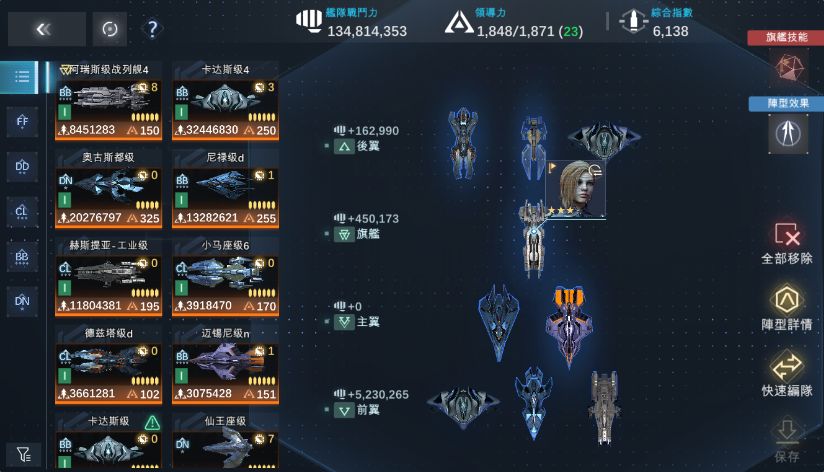Select the list view tab in sidebar
824x472 pixels.
(x=19, y=77)
